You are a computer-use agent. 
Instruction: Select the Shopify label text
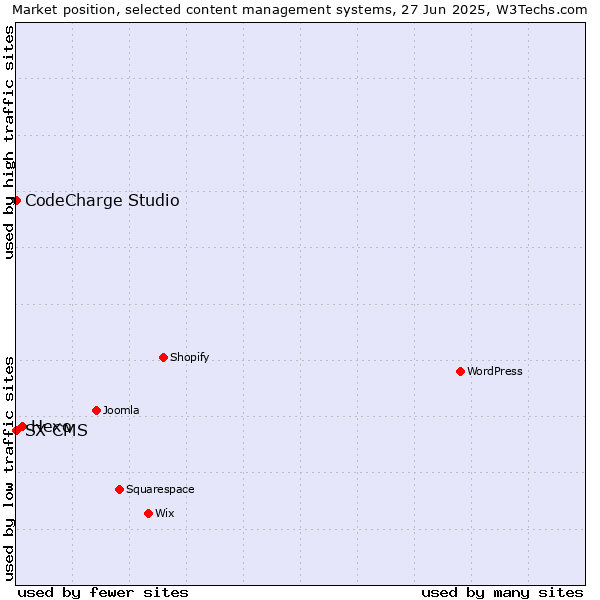[189, 357]
